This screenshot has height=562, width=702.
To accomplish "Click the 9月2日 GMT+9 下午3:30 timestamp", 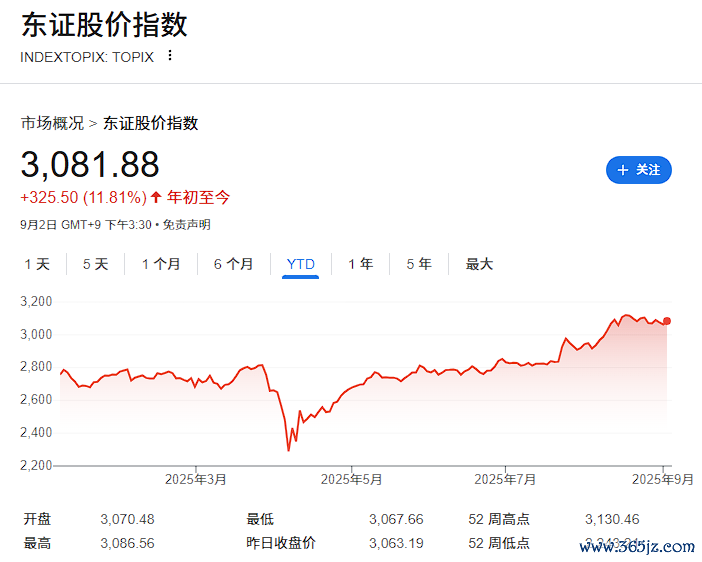I will (x=86, y=225).
